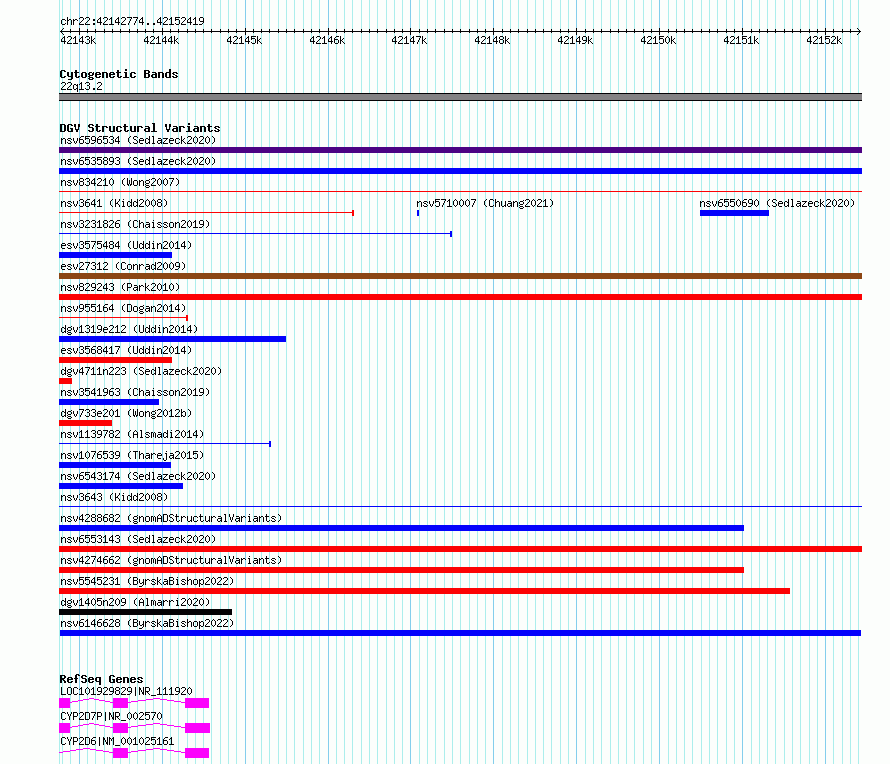This screenshot has width=890, height=764.
Task: Select the blue nsv1076539 variant bar
Action: [x=115, y=465]
